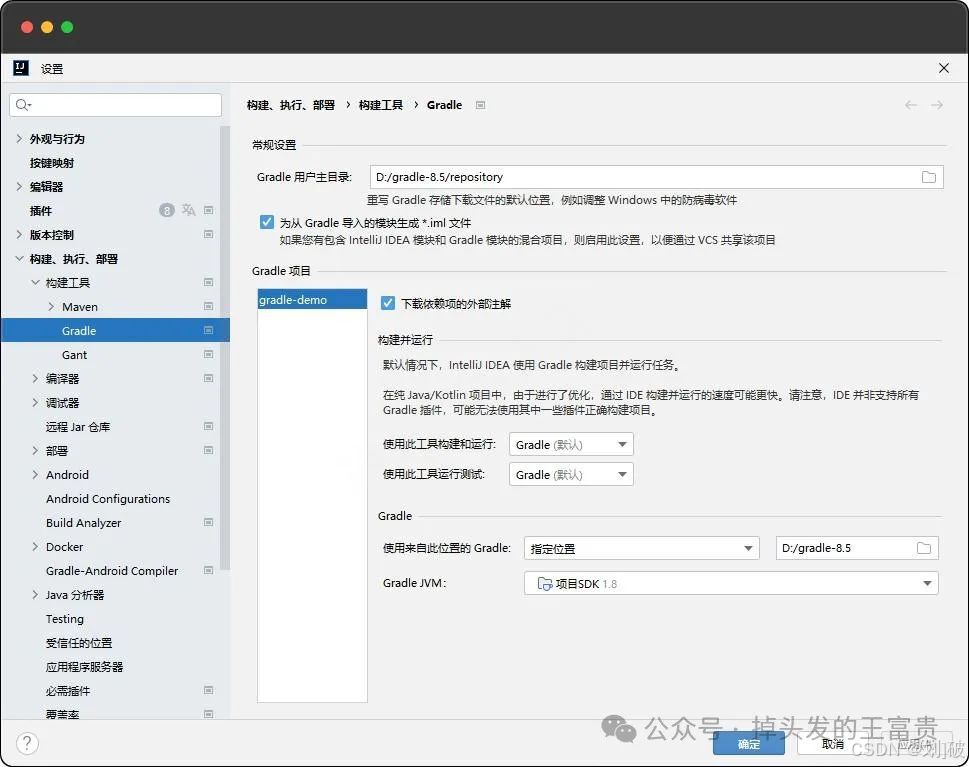Click project settings icon in Build Analyzer row
The width and height of the screenshot is (969, 767).
pyautogui.click(x=209, y=523)
